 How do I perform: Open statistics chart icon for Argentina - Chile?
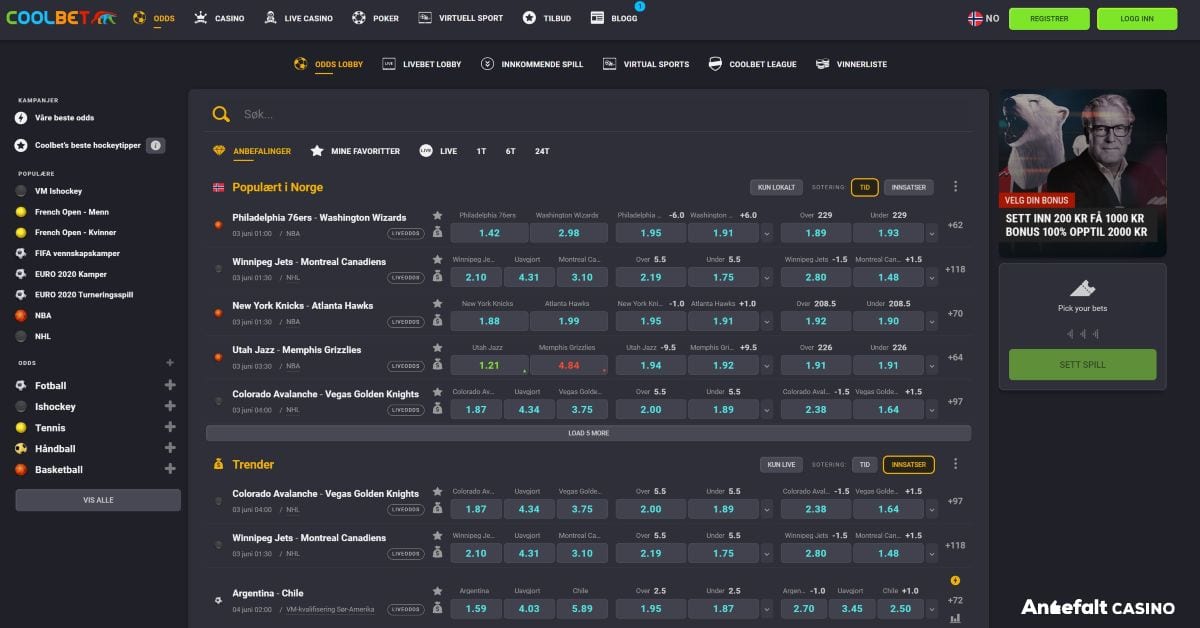955,618
